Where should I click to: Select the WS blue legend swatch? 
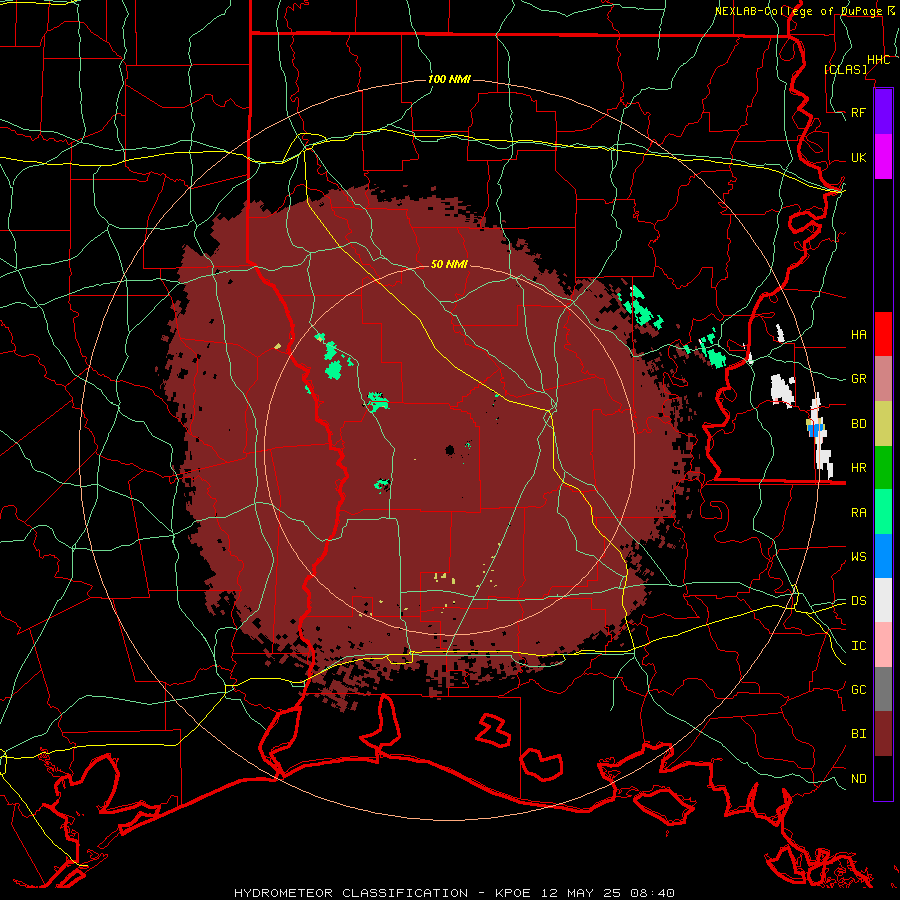point(883,556)
